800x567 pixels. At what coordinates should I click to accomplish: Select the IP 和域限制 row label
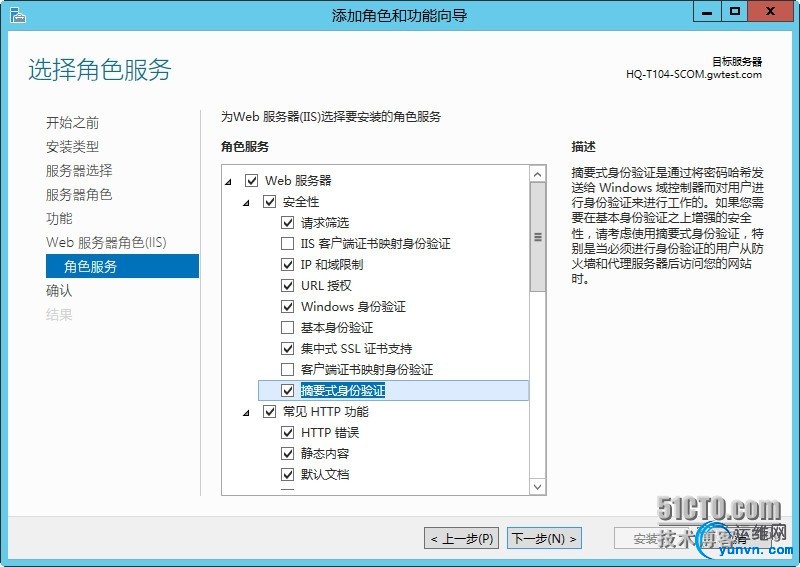[x=332, y=264]
